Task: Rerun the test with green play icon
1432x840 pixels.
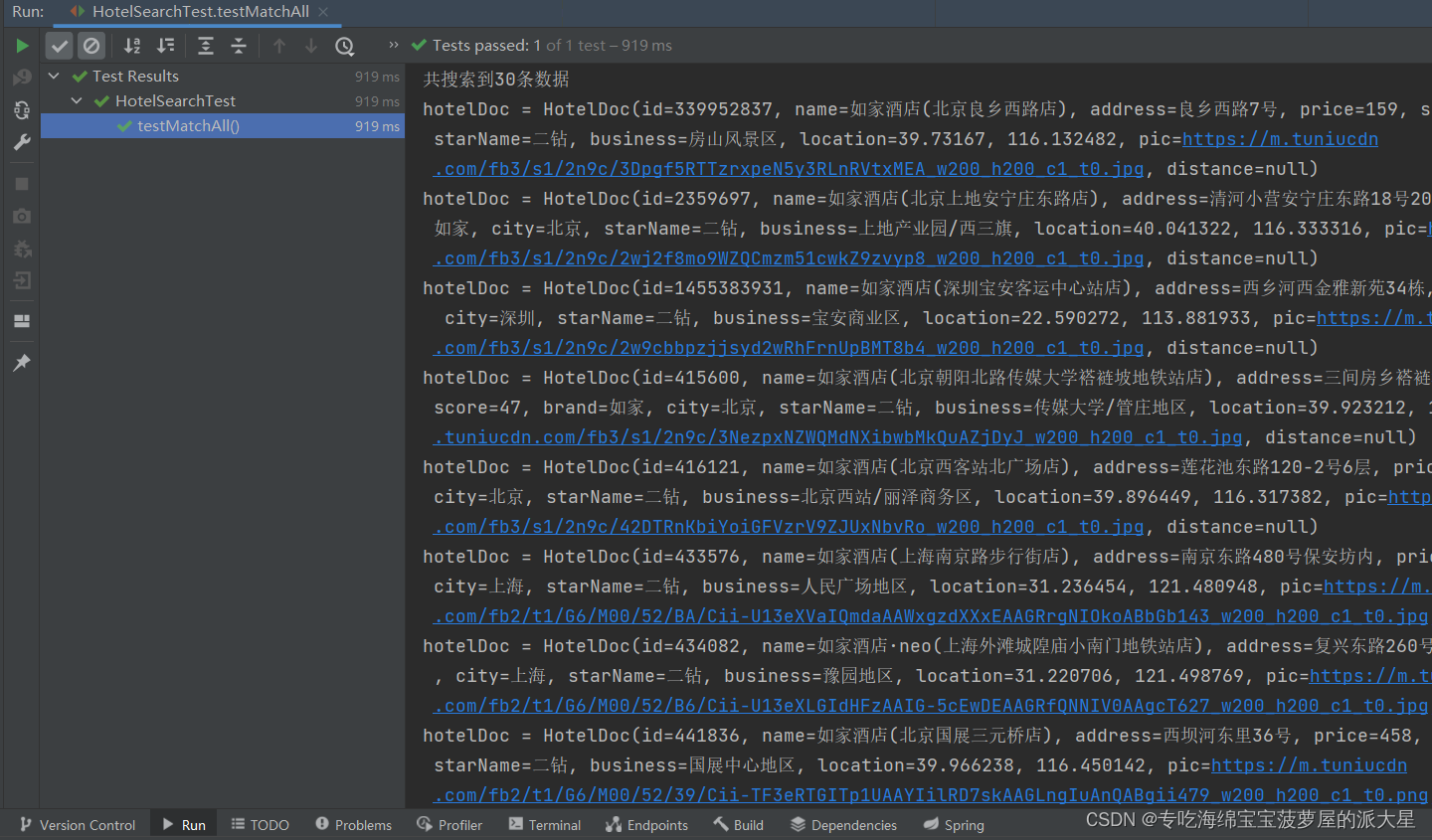Action: pyautogui.click(x=22, y=46)
